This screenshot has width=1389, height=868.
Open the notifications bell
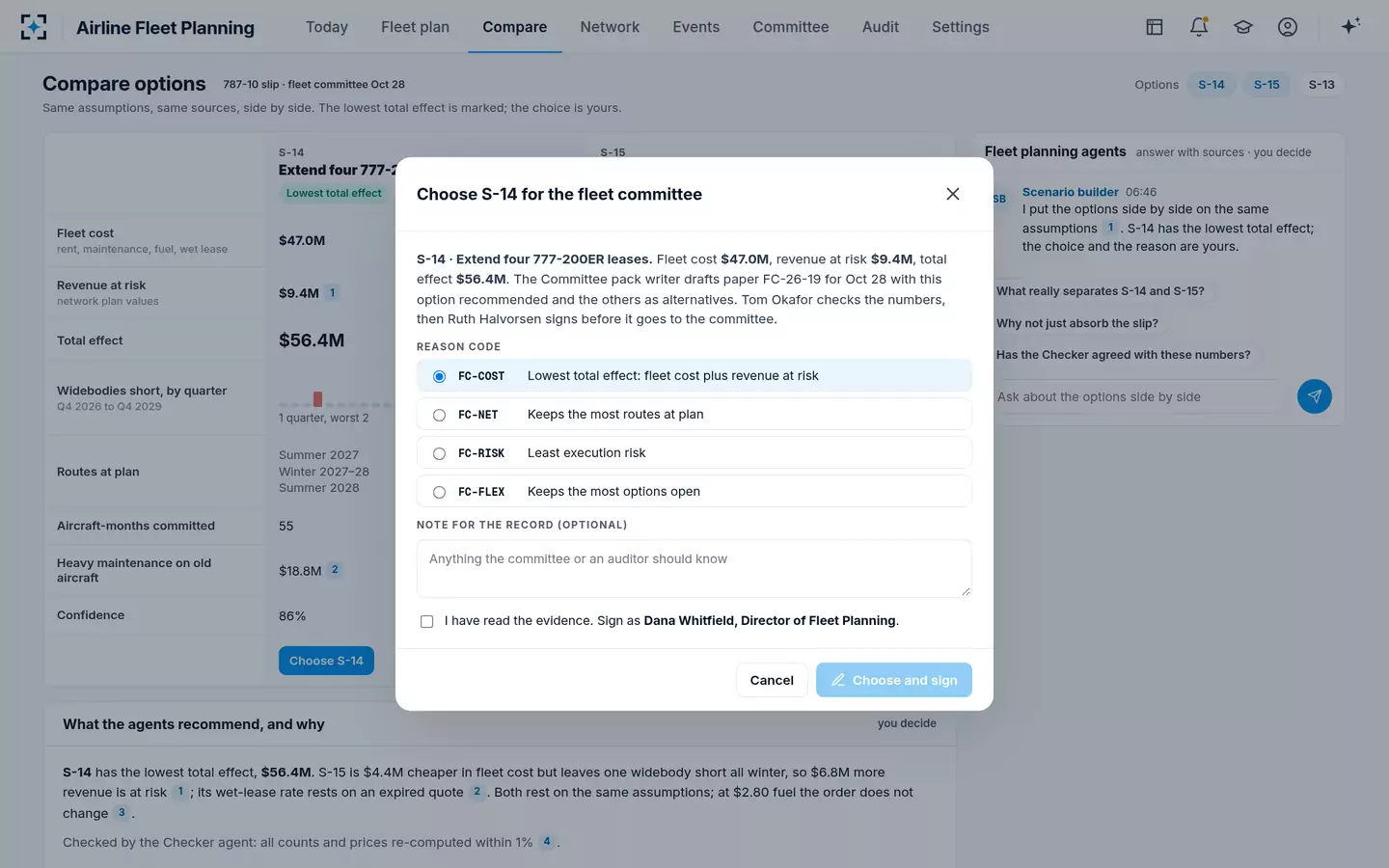[1199, 27]
